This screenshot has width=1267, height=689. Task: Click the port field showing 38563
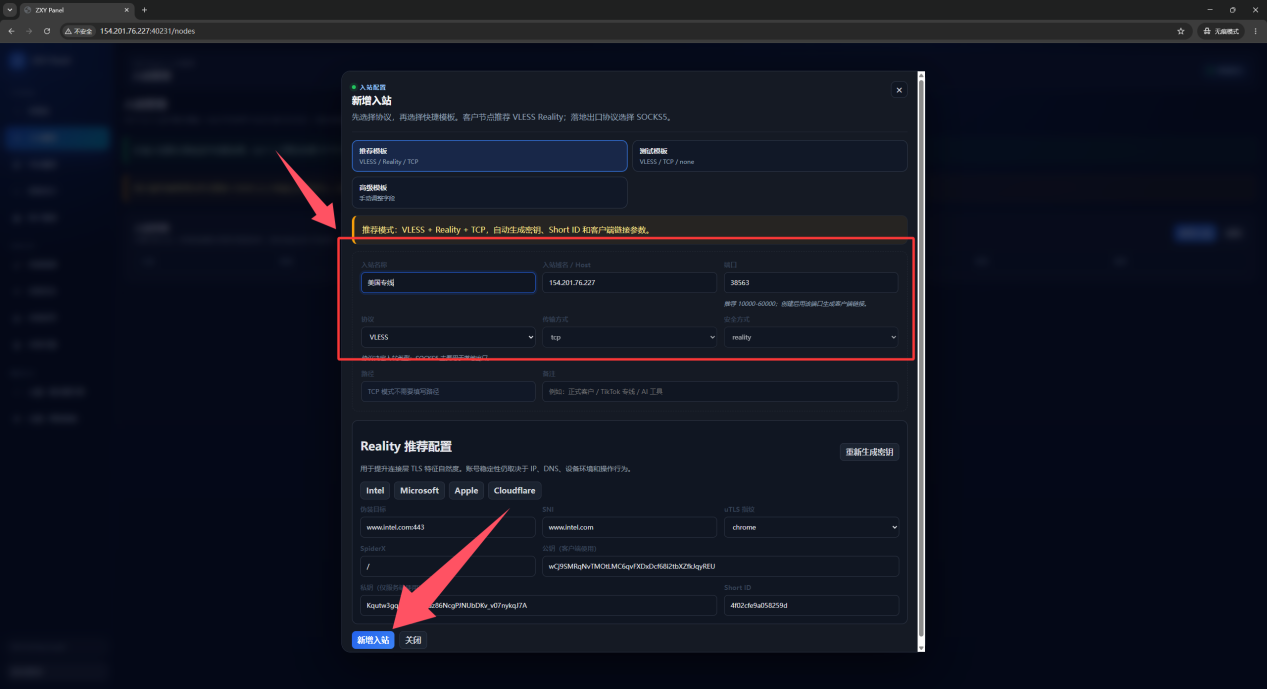811,283
